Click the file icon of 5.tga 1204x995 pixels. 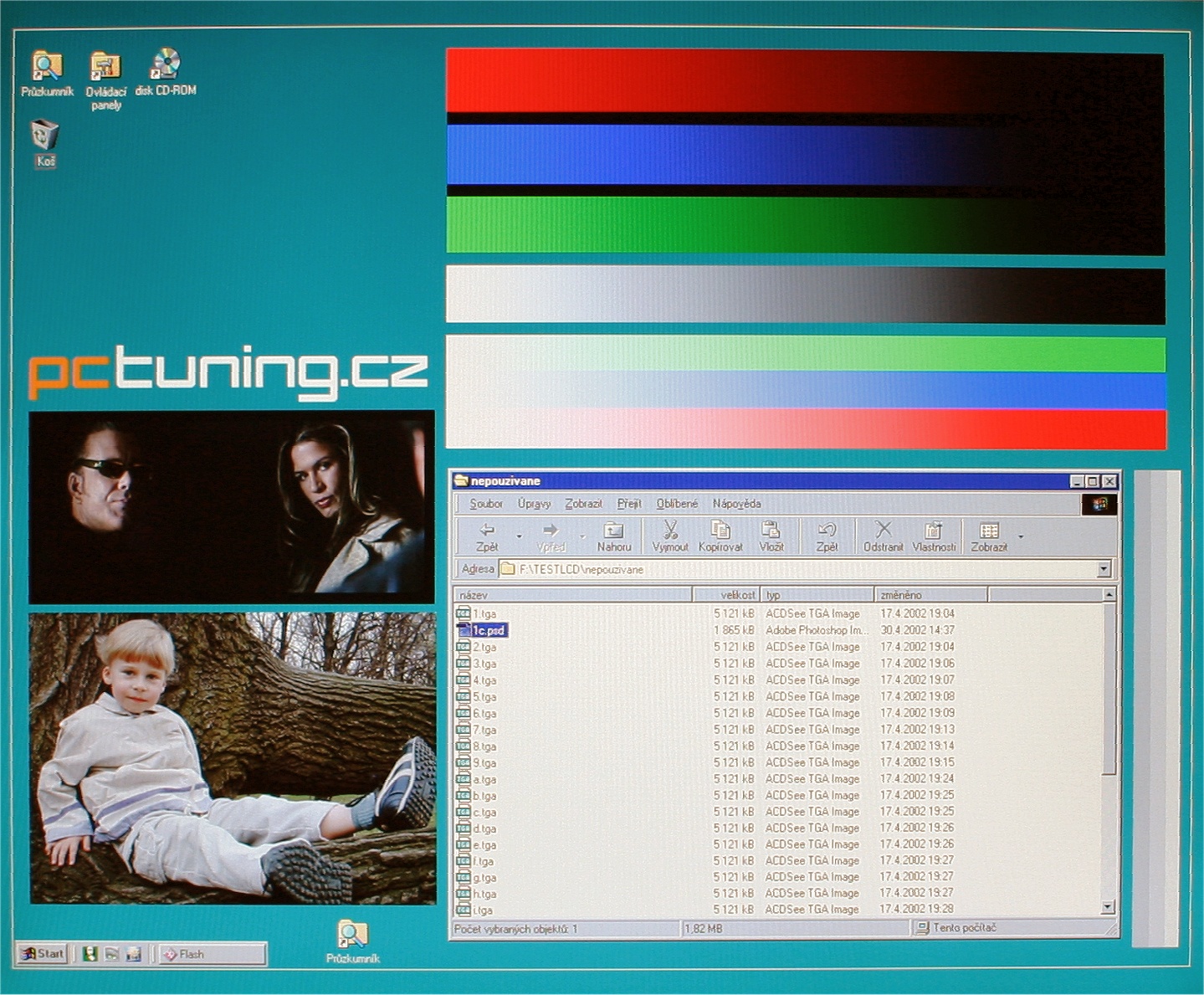click(x=464, y=696)
